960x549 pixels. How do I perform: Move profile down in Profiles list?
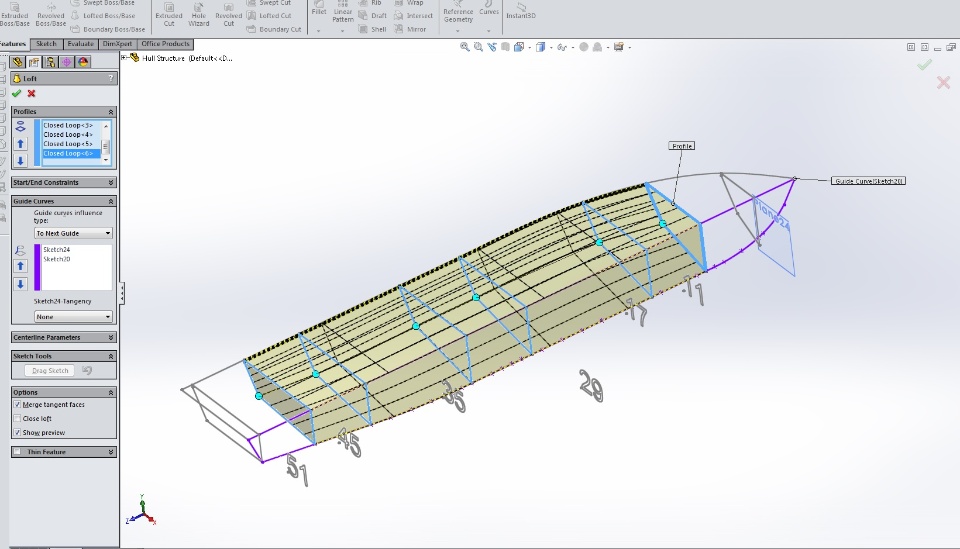pyautogui.click(x=20, y=160)
